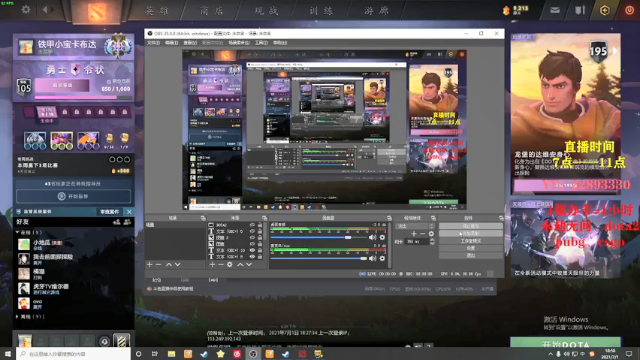Open settings gear for second mixer audio channel
Viewport: 640px width, 360px height.
tap(382, 258)
